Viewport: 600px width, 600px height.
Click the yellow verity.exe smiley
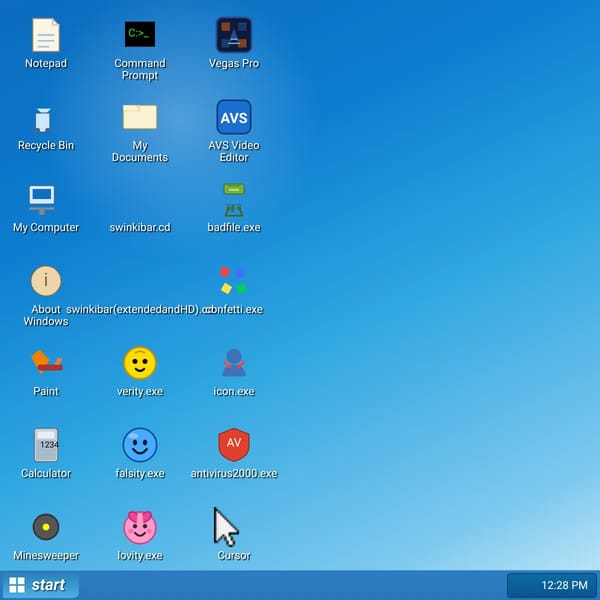coord(140,363)
